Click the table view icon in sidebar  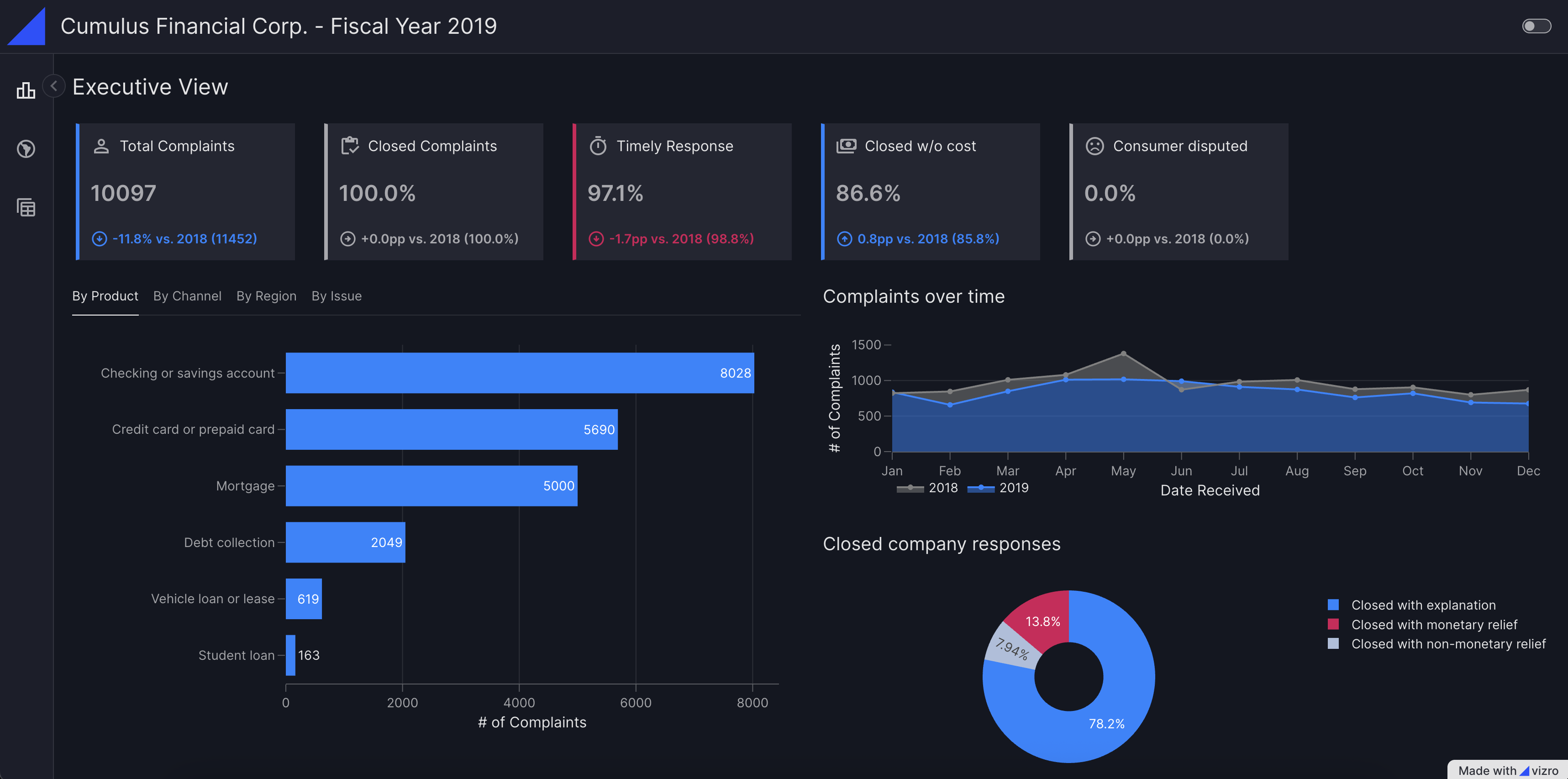click(x=26, y=207)
